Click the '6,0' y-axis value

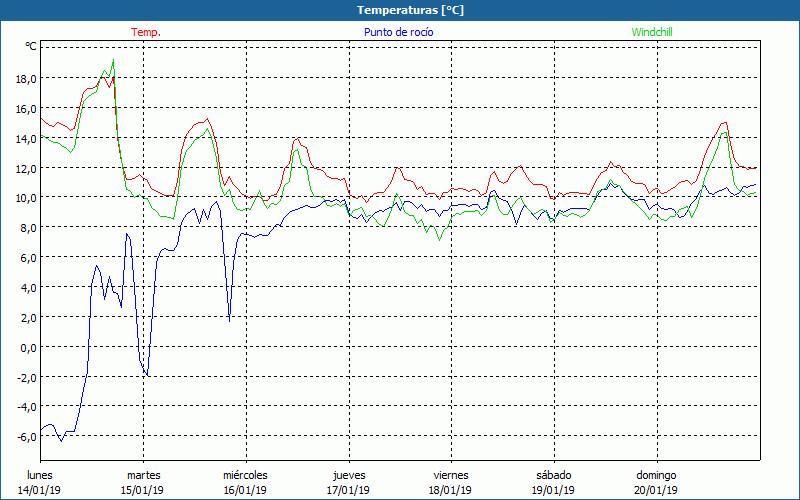[x=29, y=257]
